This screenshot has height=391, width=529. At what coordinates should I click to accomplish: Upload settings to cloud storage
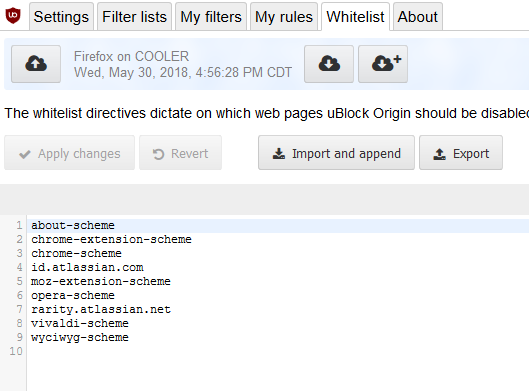point(36,64)
